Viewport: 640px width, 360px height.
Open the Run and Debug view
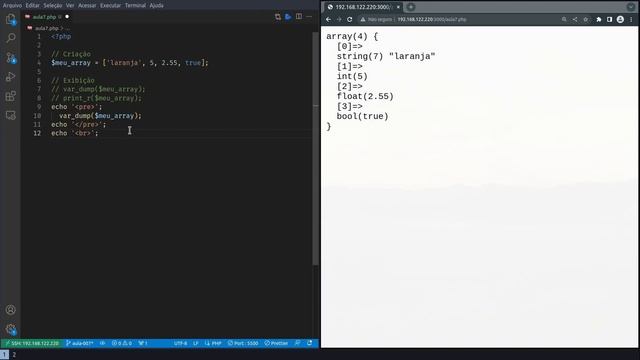pyautogui.click(x=11, y=77)
